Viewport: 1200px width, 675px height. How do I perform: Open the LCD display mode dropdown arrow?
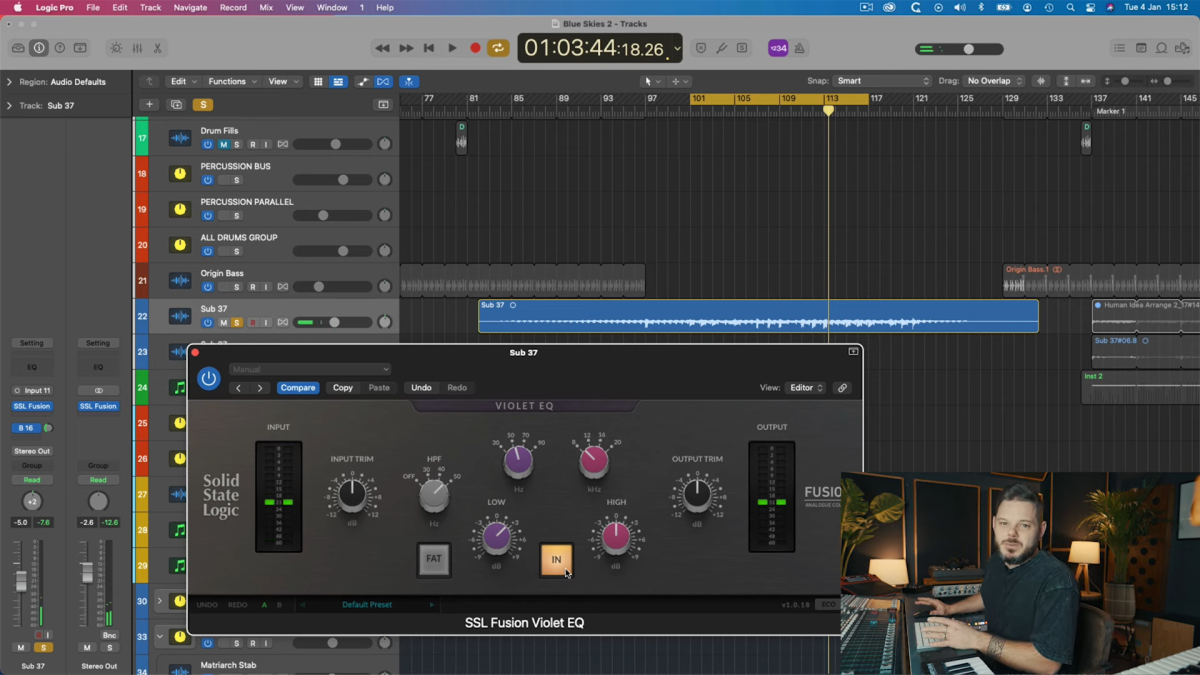[x=677, y=48]
